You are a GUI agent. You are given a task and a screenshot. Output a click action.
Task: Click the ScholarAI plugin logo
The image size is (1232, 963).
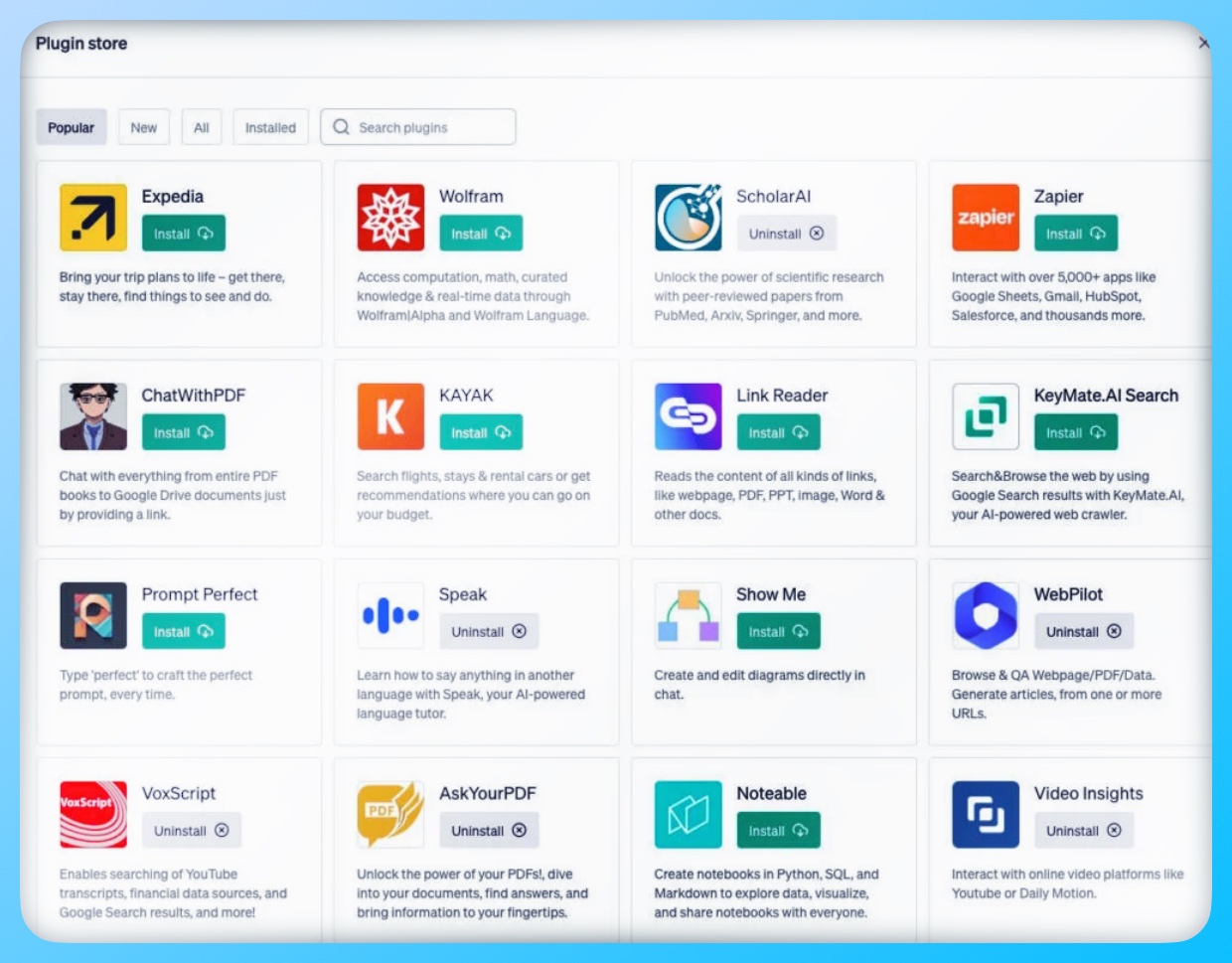click(689, 217)
